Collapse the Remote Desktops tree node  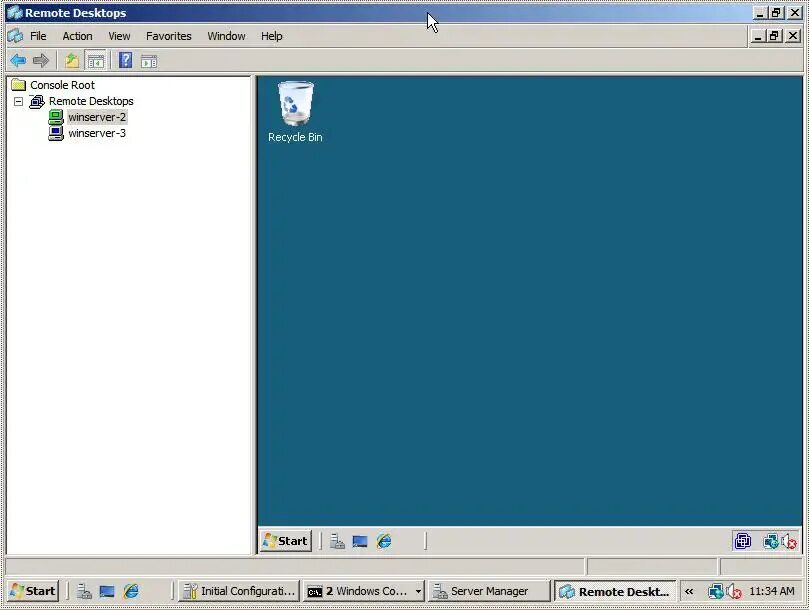19,101
